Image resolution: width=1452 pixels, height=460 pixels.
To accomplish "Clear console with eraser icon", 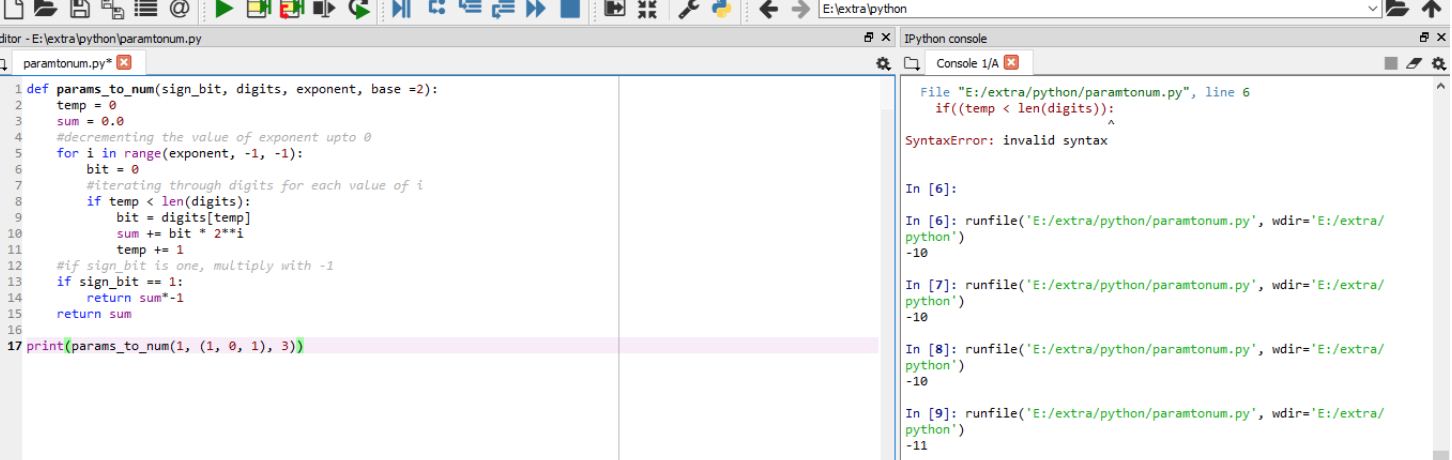I will (1414, 63).
